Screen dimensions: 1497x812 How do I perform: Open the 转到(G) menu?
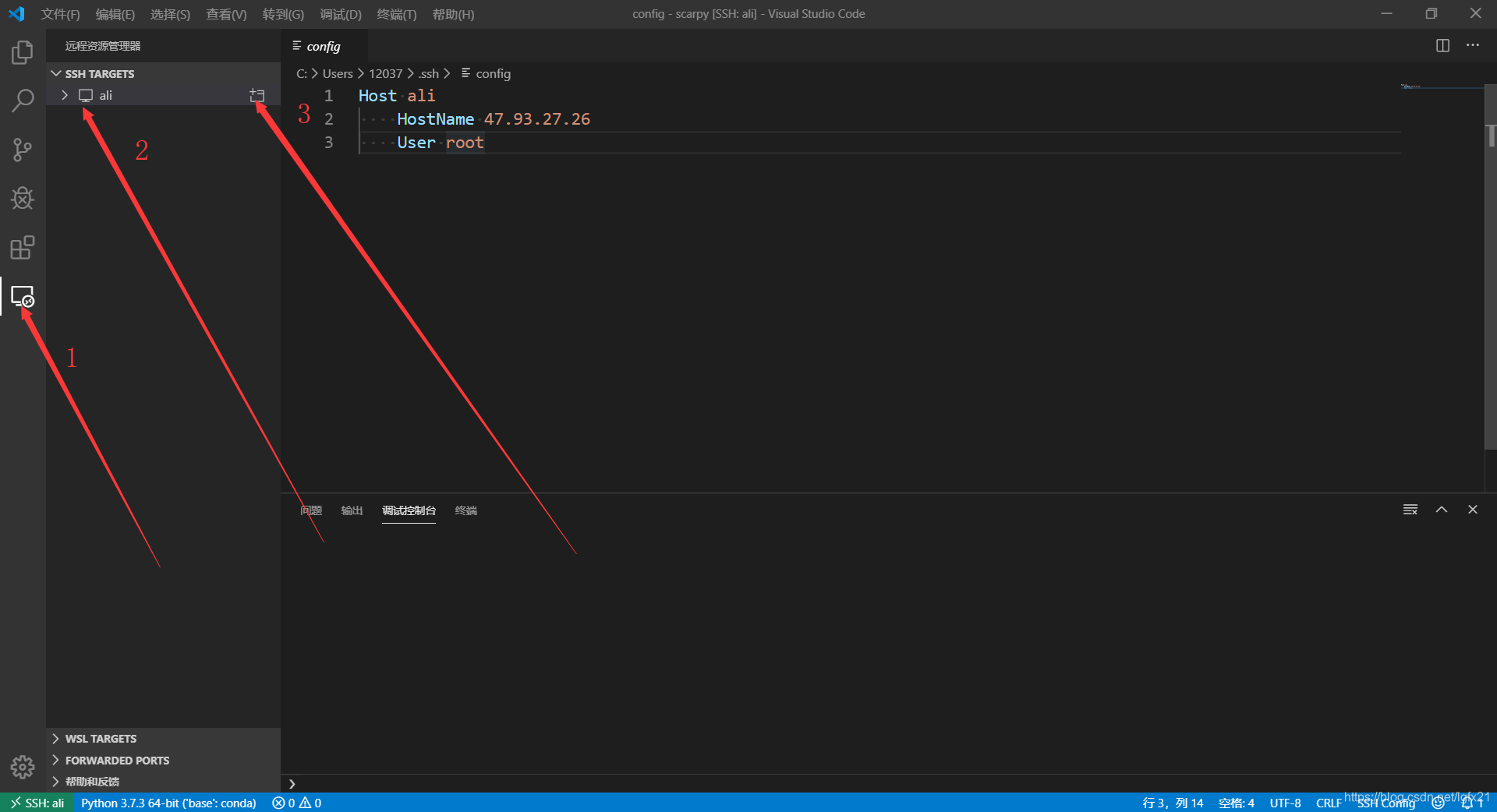[x=283, y=14]
